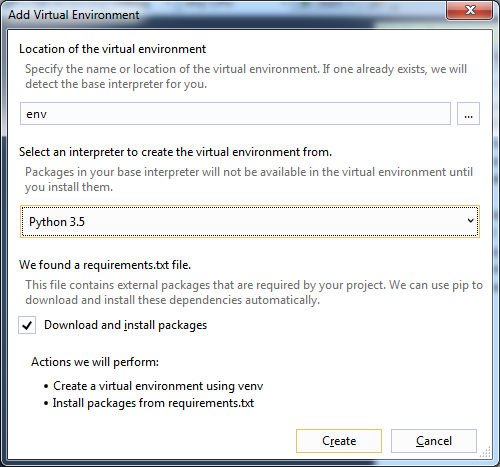The width and height of the screenshot is (500, 467).
Task: Click the "We found a requirements.txt file." heading
Action: coord(105,265)
